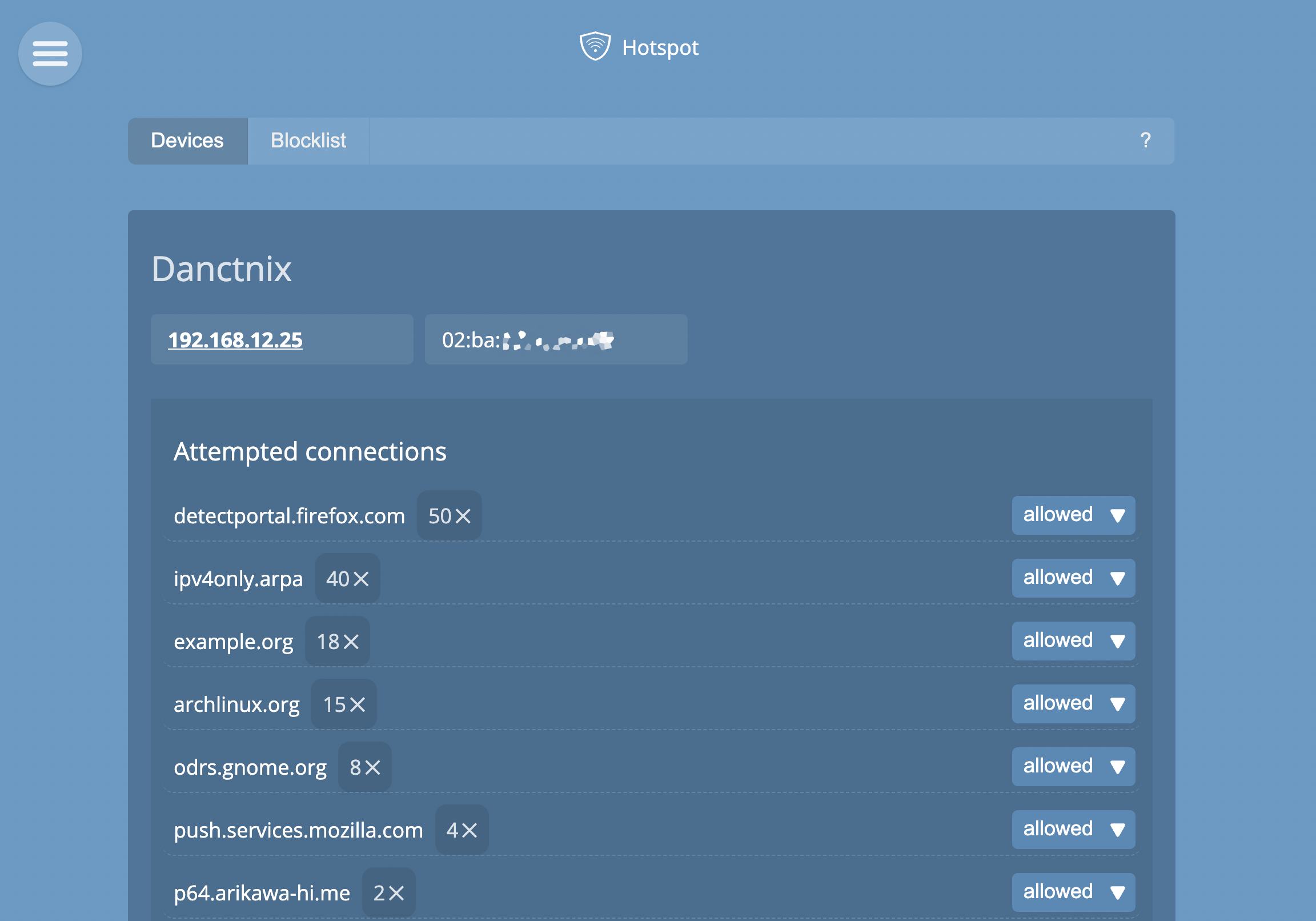Click the Hotspot shield wifi icon
1316x921 pixels.
(595, 46)
